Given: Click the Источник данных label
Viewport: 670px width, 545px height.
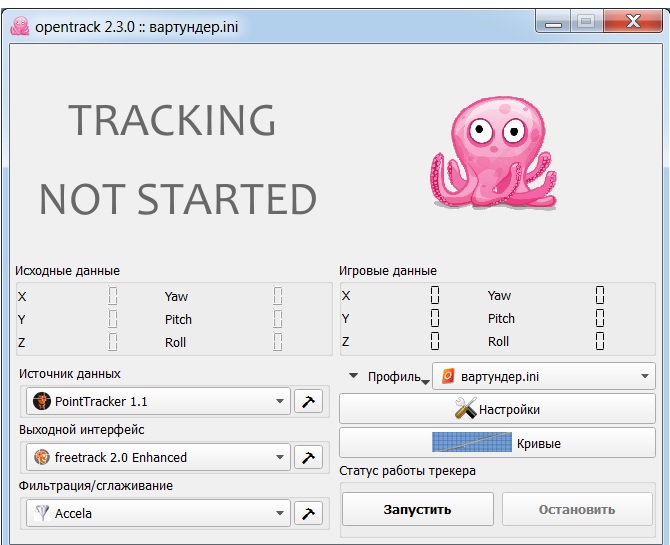Looking at the screenshot, I should click(70, 374).
